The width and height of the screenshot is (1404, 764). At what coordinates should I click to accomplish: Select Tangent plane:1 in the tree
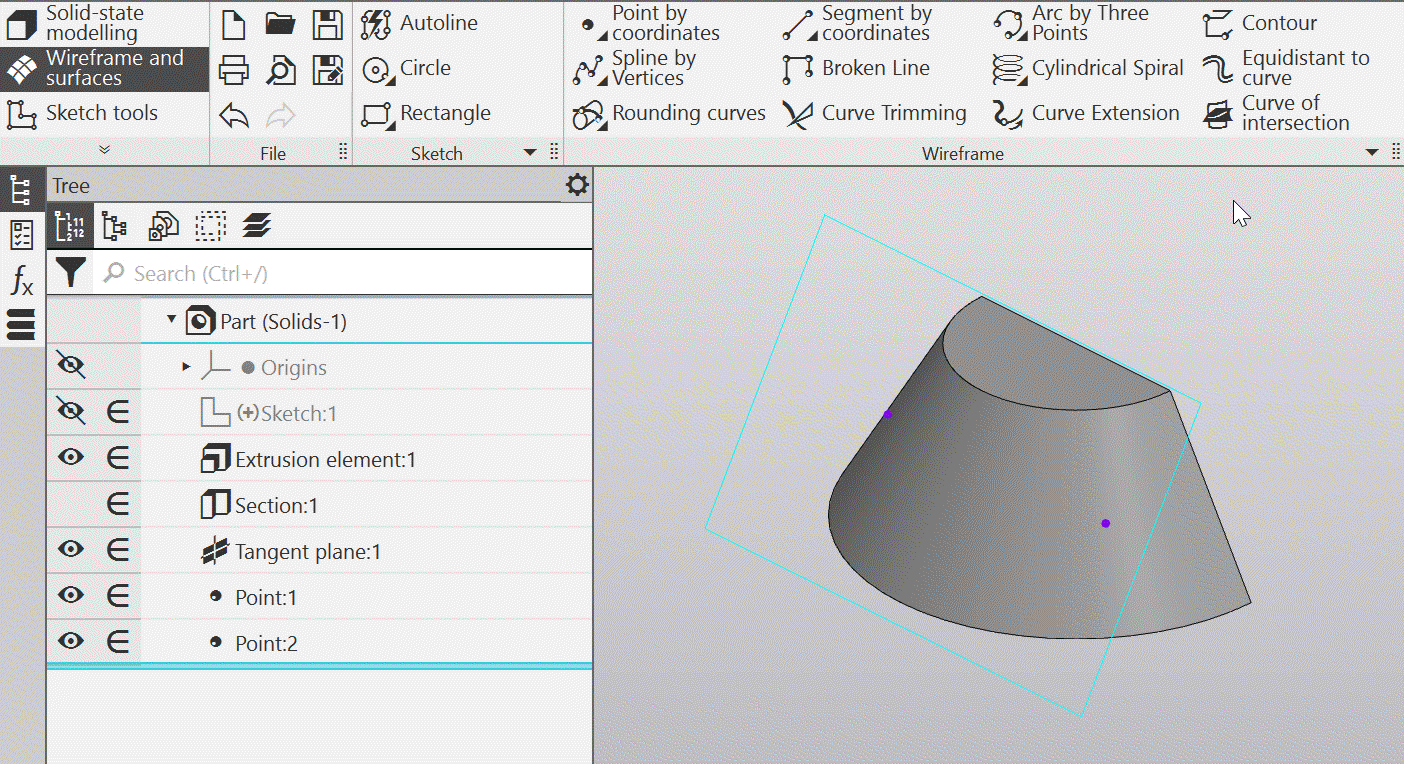tap(307, 552)
